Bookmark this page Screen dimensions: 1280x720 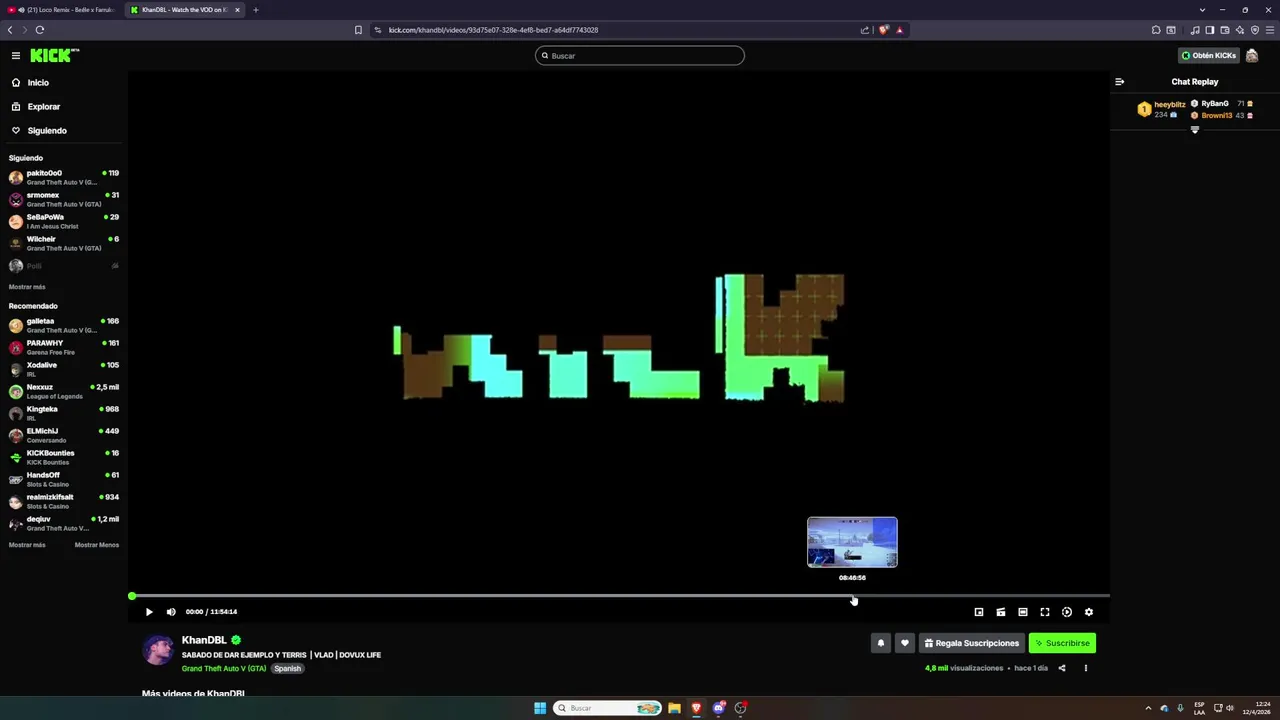[358, 30]
